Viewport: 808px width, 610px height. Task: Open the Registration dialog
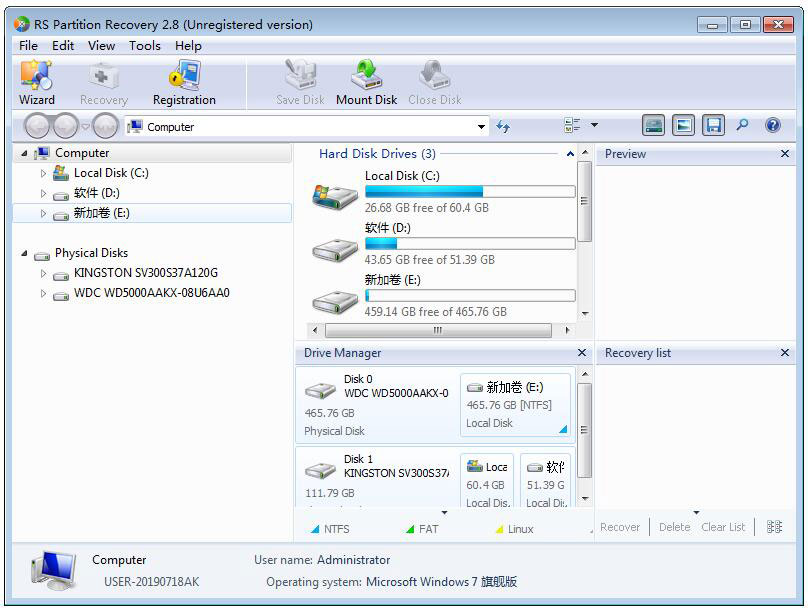[184, 82]
